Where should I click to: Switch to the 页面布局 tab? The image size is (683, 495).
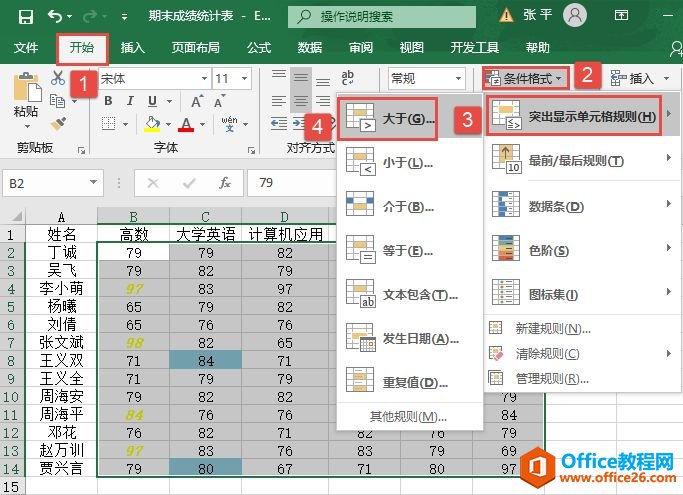coord(195,47)
